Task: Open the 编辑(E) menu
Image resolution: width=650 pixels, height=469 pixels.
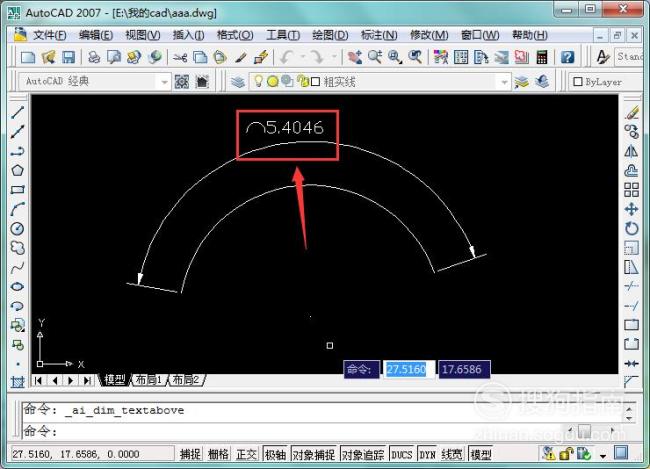Action: pos(96,35)
